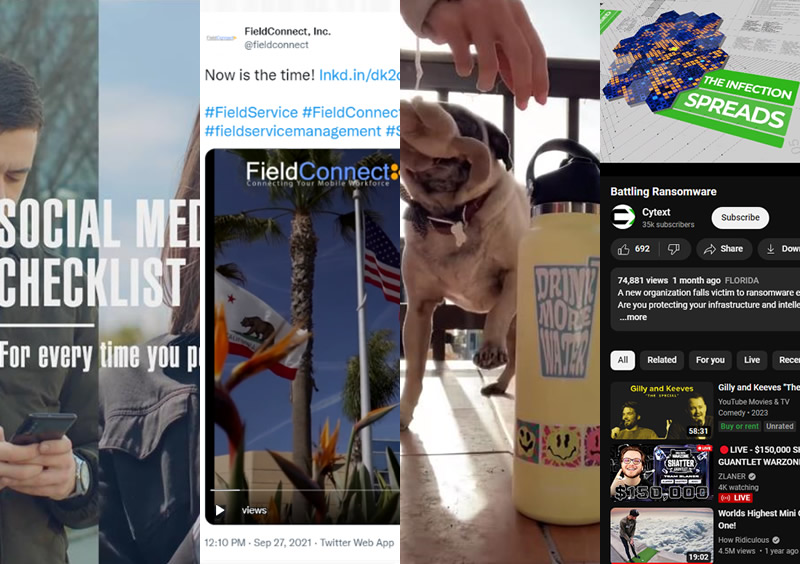Open the Worlds Highest Mini golf thumbnail
Viewport: 800px width, 564px height.
[x=662, y=535]
